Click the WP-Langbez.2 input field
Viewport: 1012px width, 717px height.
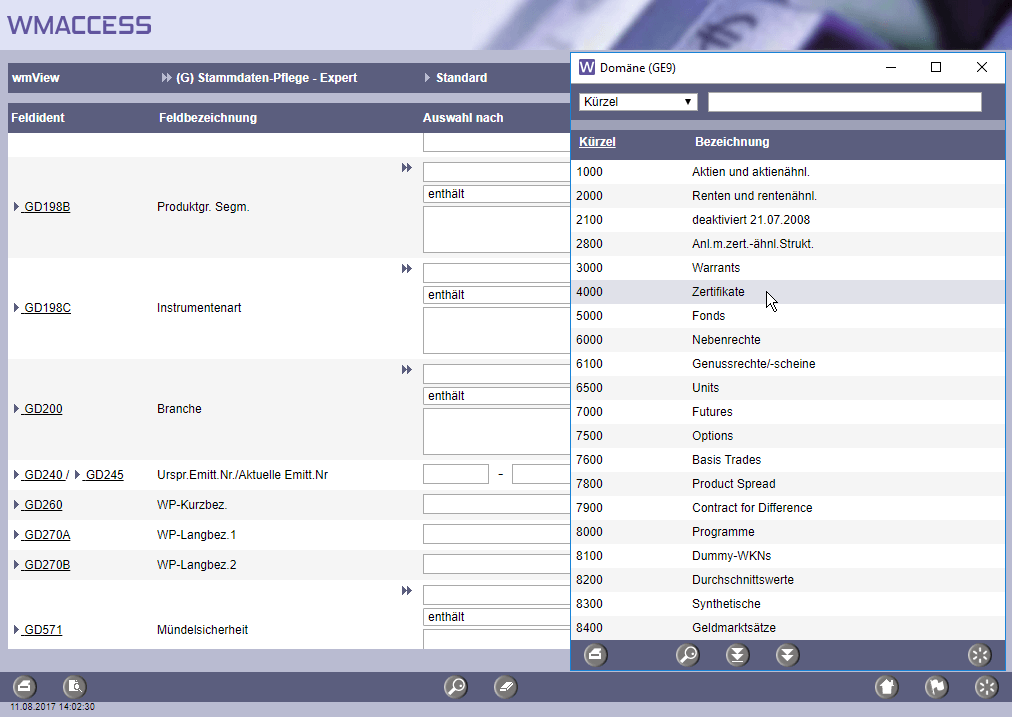(x=496, y=564)
